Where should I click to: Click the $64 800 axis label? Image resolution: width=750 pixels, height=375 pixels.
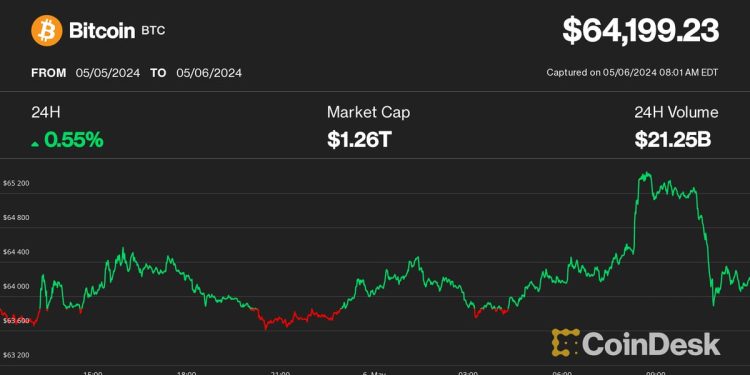16,218
